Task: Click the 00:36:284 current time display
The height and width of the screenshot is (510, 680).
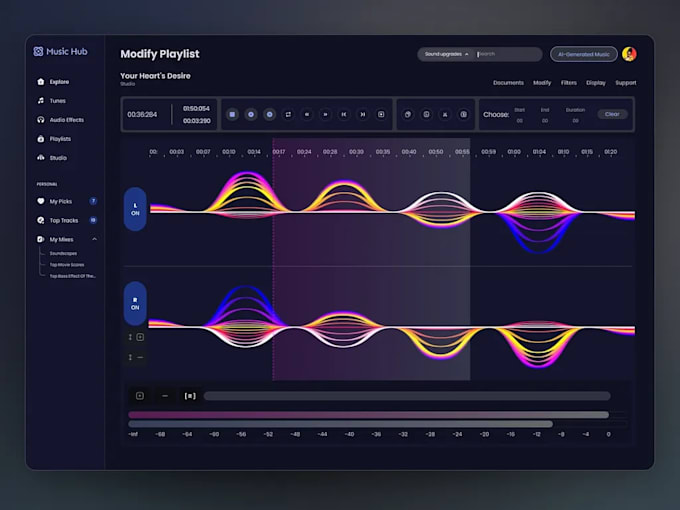Action: (142, 114)
